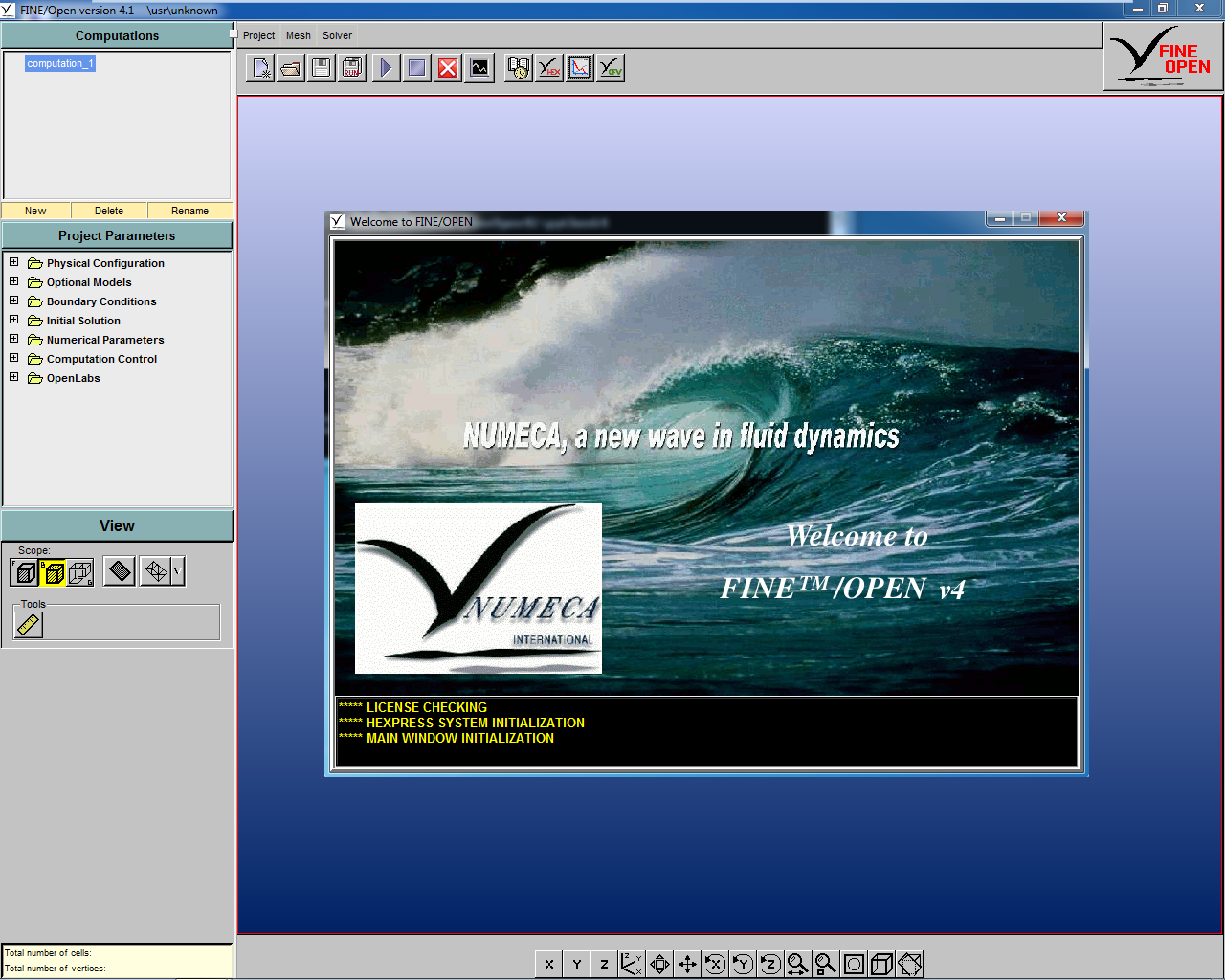This screenshot has height=980, width=1225.
Task: Open the Task Manager book and clock icon
Action: click(519, 68)
